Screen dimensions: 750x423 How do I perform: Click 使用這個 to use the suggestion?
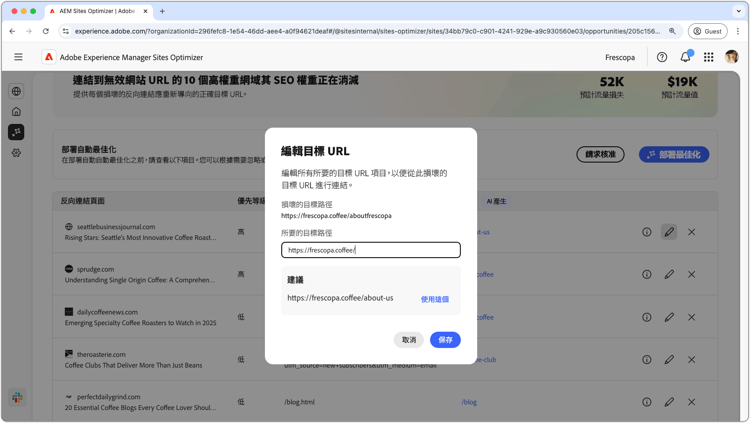point(434,299)
